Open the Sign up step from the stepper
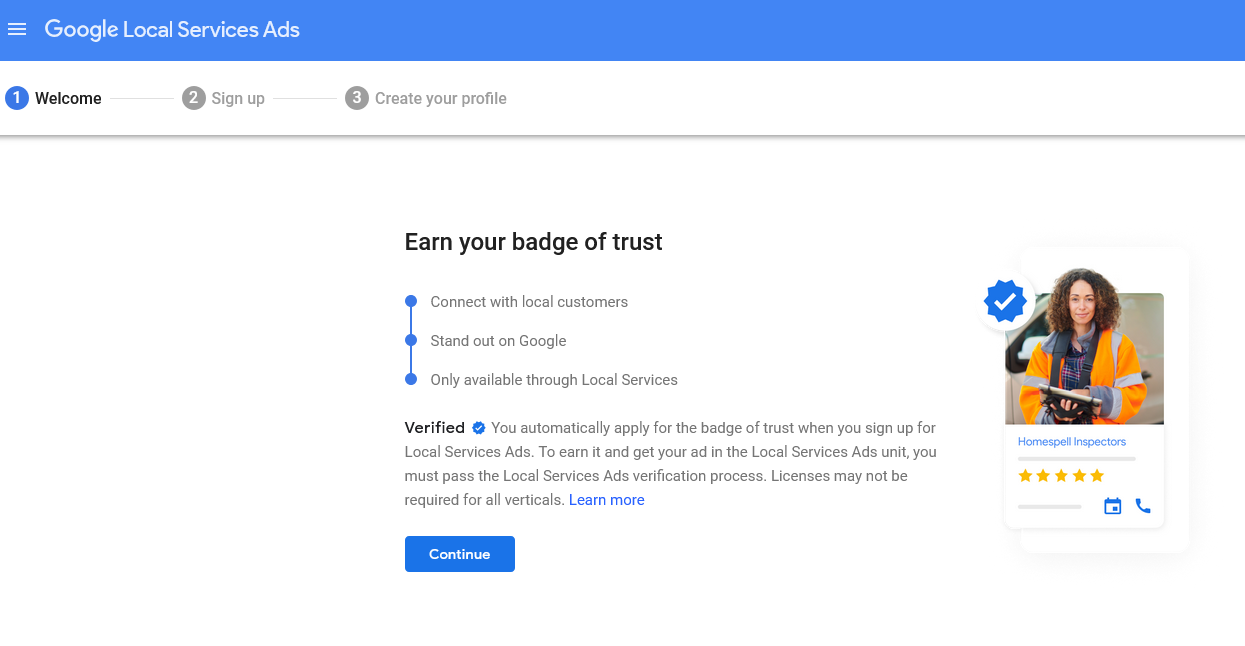1245x646 pixels. click(238, 98)
